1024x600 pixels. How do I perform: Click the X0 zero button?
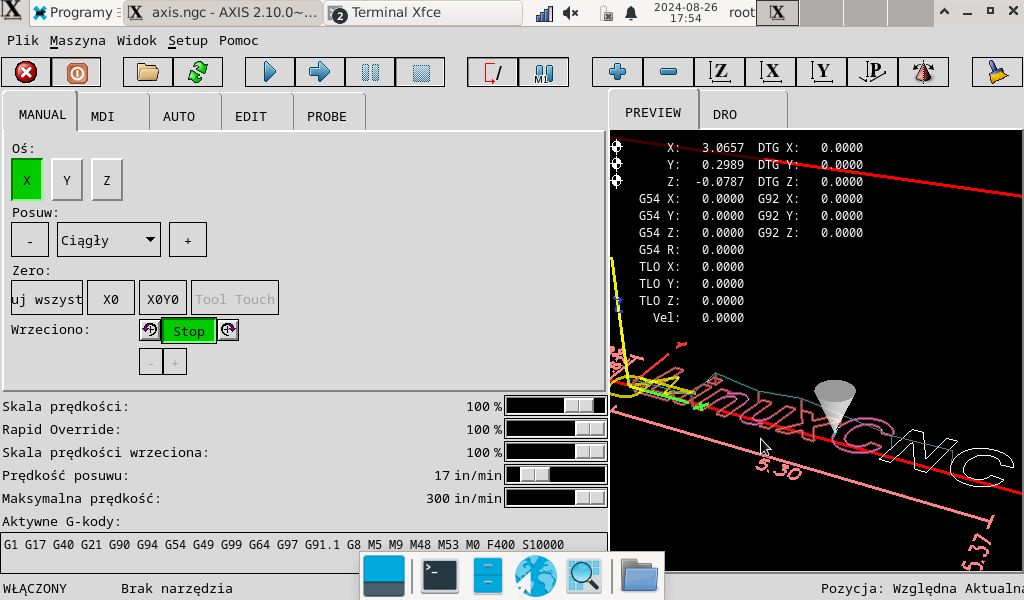click(x=111, y=298)
